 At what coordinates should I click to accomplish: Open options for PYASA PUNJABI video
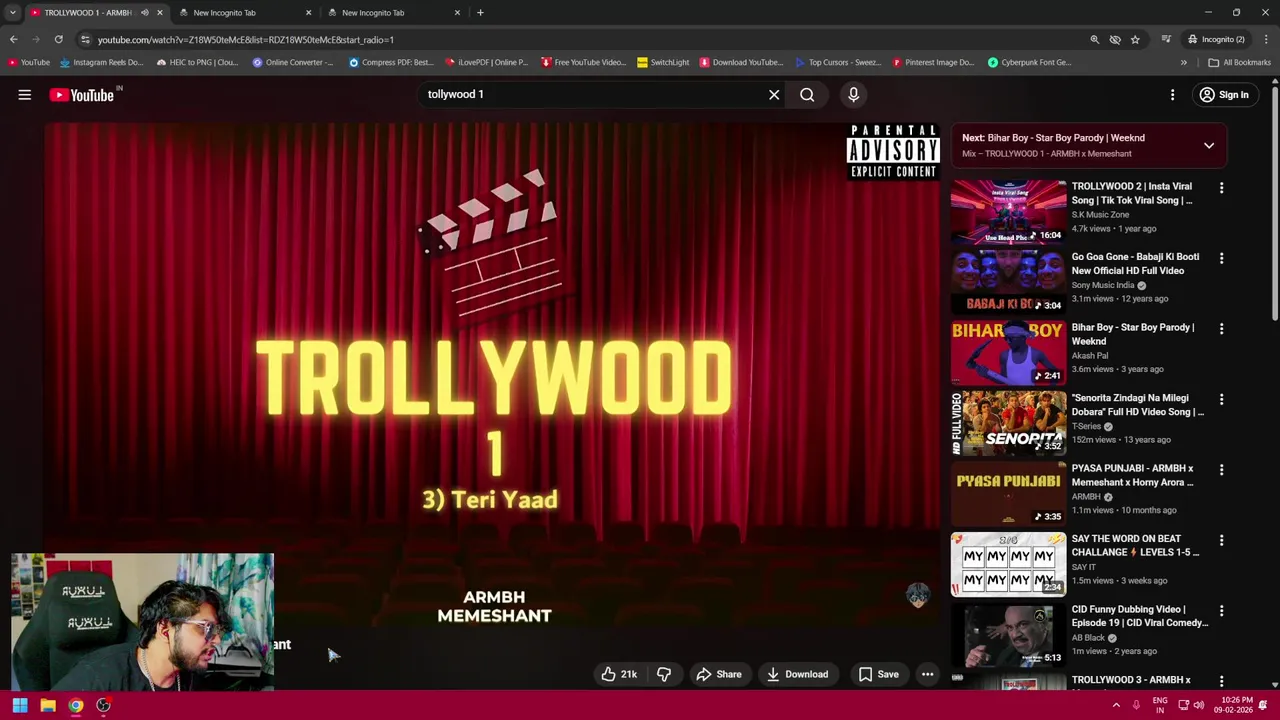[x=1221, y=469]
